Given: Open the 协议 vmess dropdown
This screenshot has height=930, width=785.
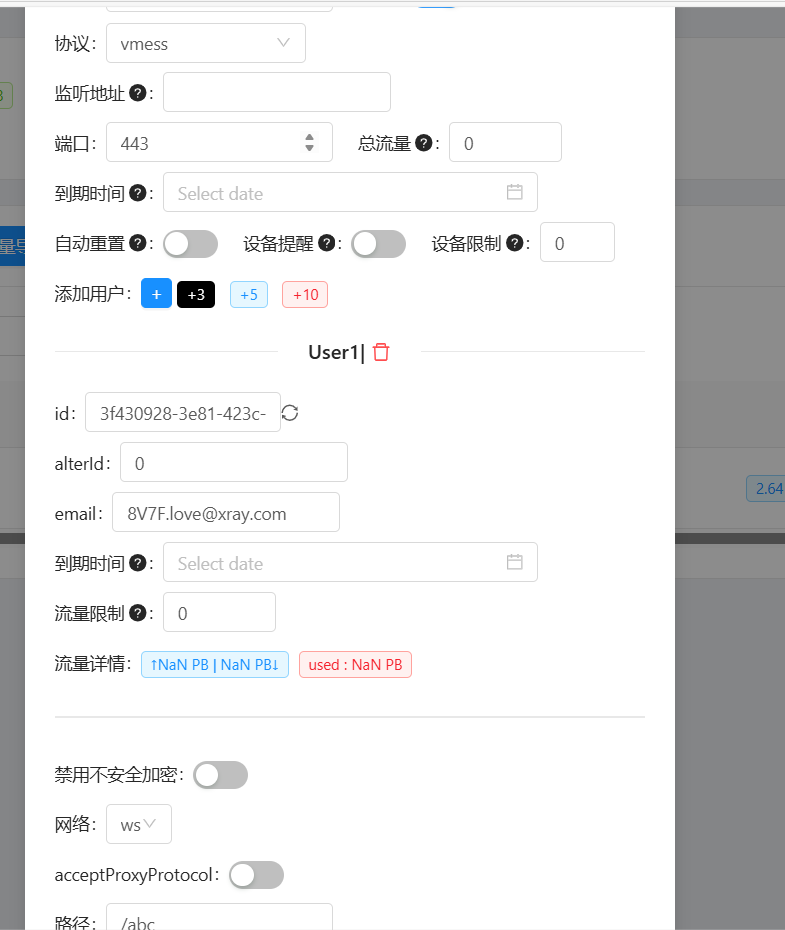Looking at the screenshot, I should [x=205, y=43].
